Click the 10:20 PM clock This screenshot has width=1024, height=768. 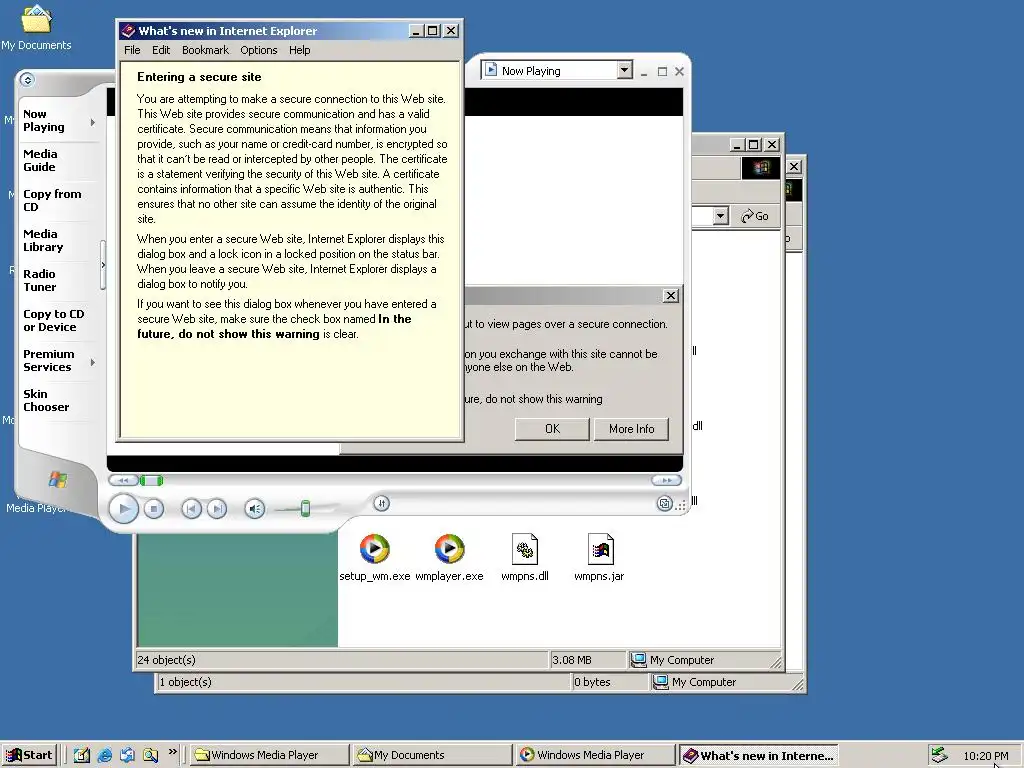tap(985, 756)
